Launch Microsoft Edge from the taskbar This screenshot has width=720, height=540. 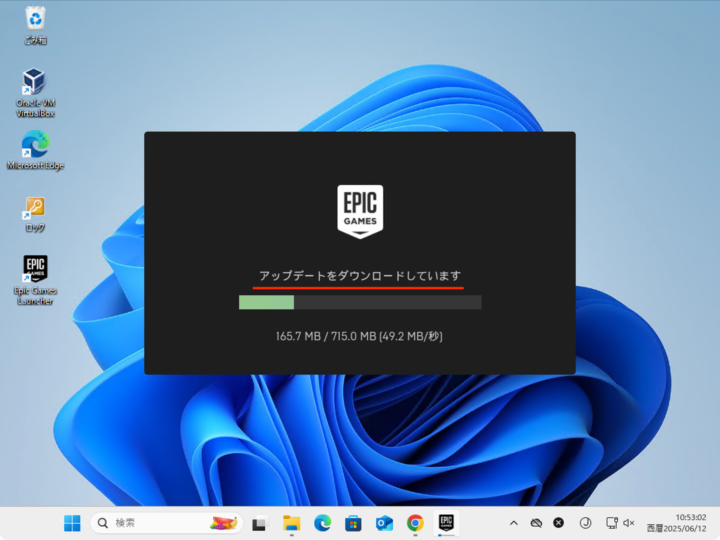click(322, 523)
